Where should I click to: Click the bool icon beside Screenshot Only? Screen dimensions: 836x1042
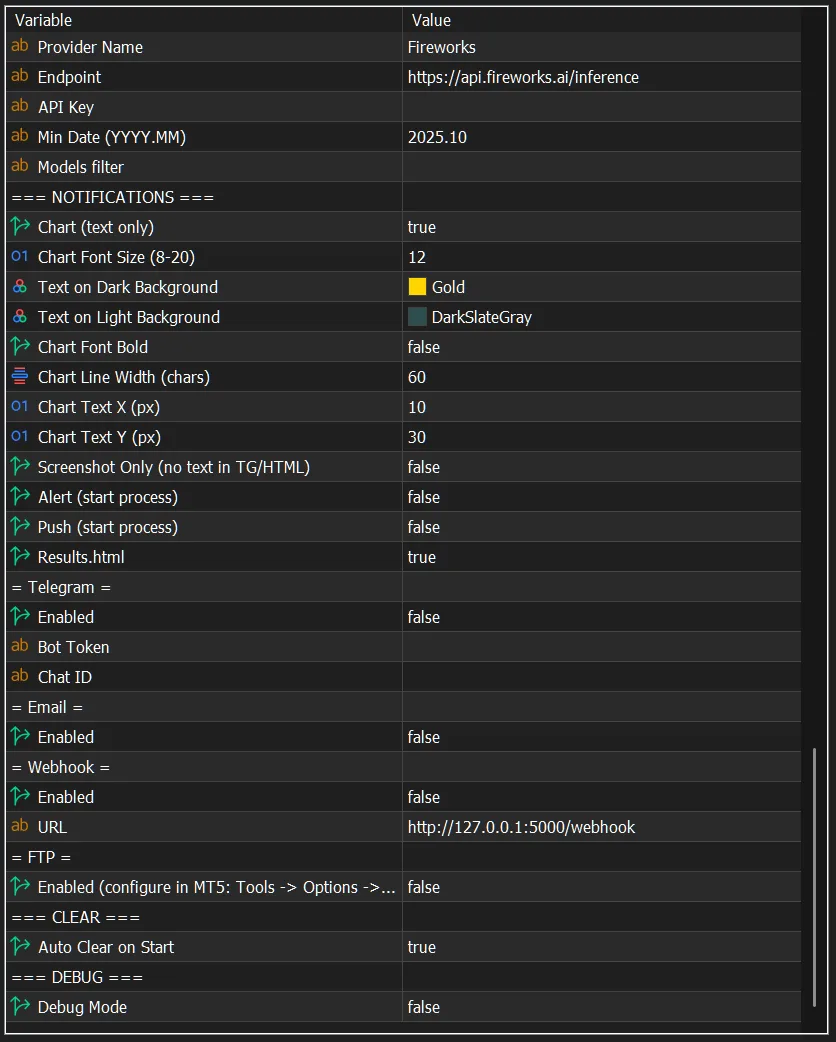[20, 467]
